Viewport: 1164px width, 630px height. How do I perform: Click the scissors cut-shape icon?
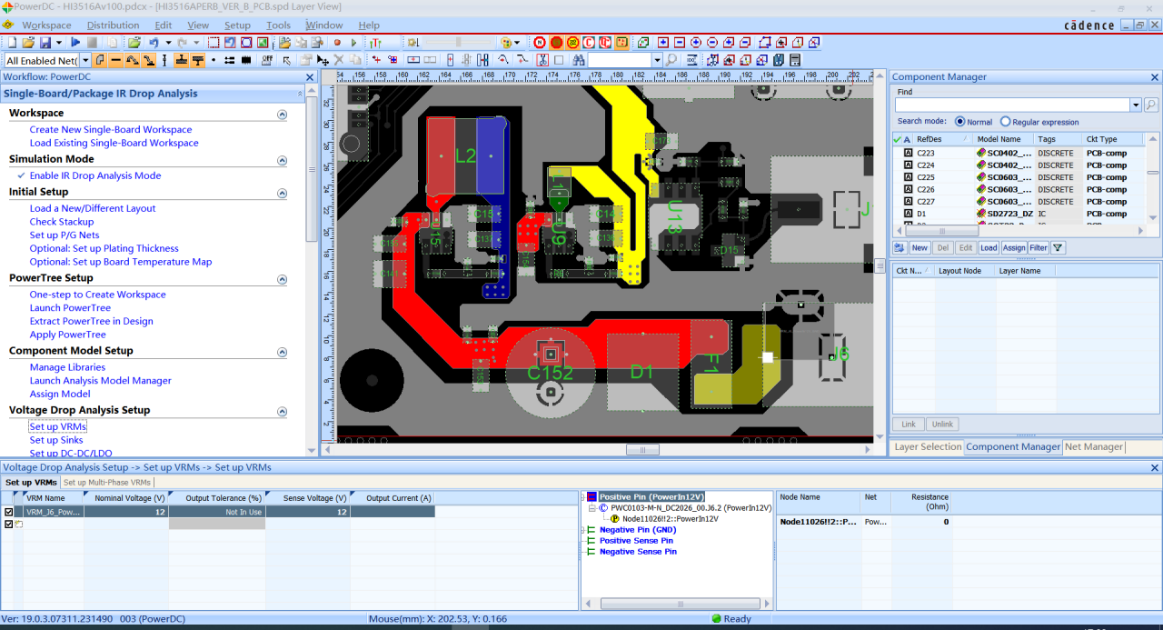543,60
